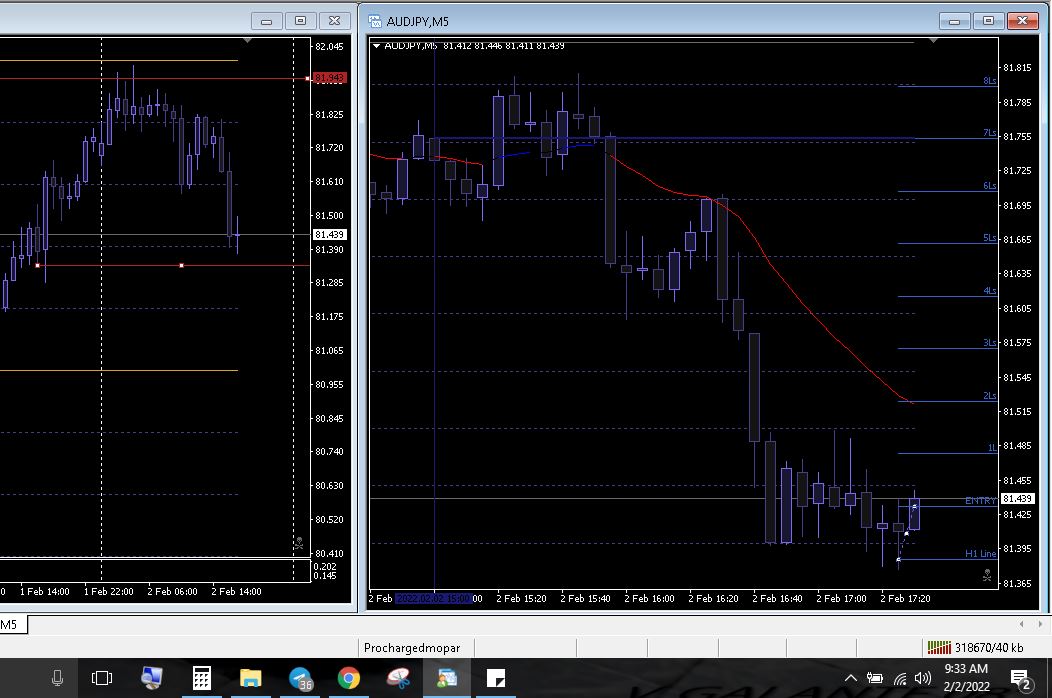
Task: Open the Calculator from the taskbar
Action: [201, 678]
